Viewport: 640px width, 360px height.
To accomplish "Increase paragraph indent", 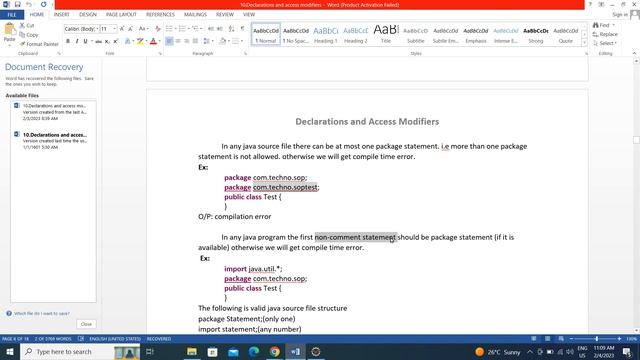I will click(220, 29).
